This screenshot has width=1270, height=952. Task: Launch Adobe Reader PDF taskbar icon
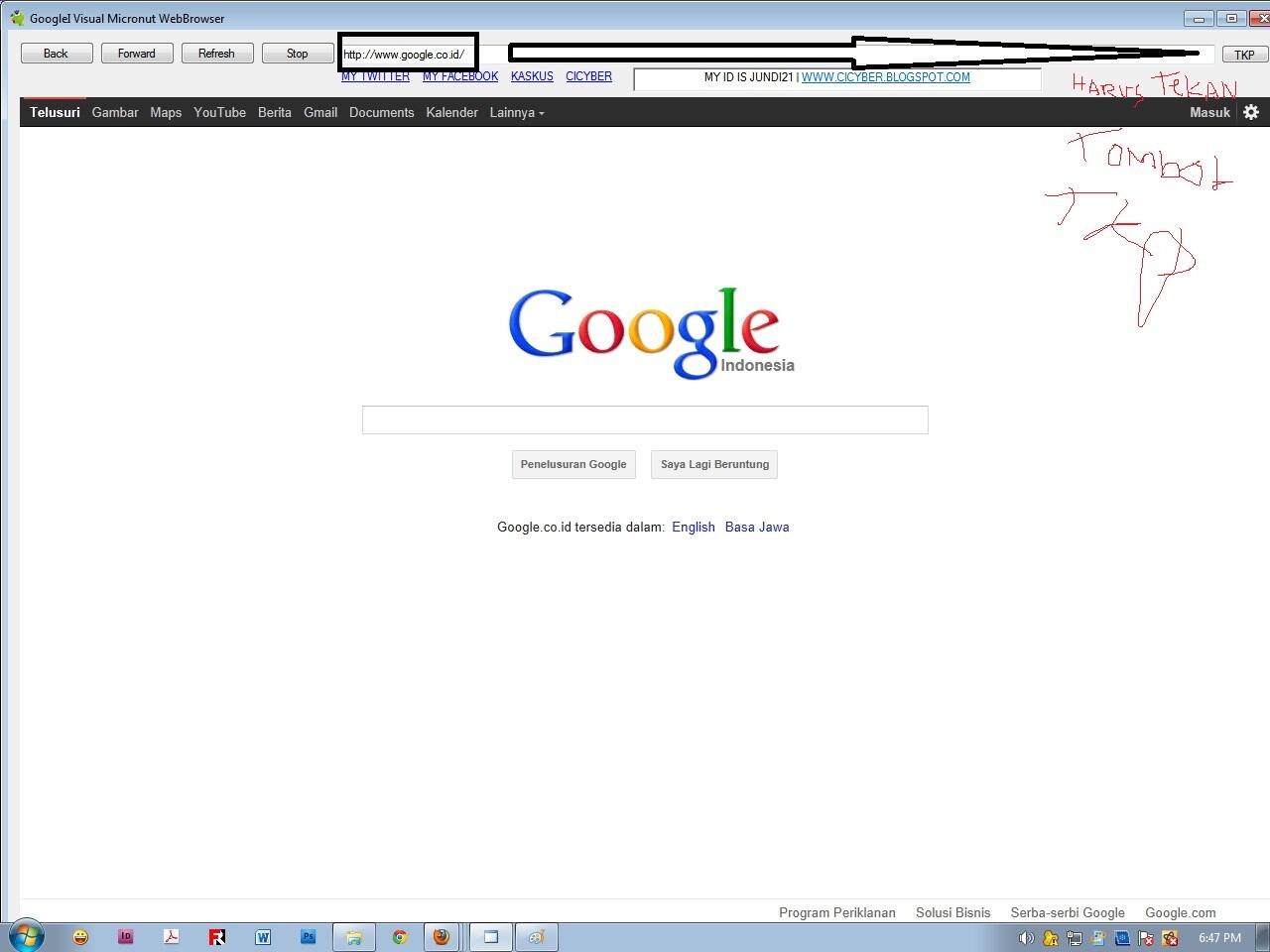(172, 937)
